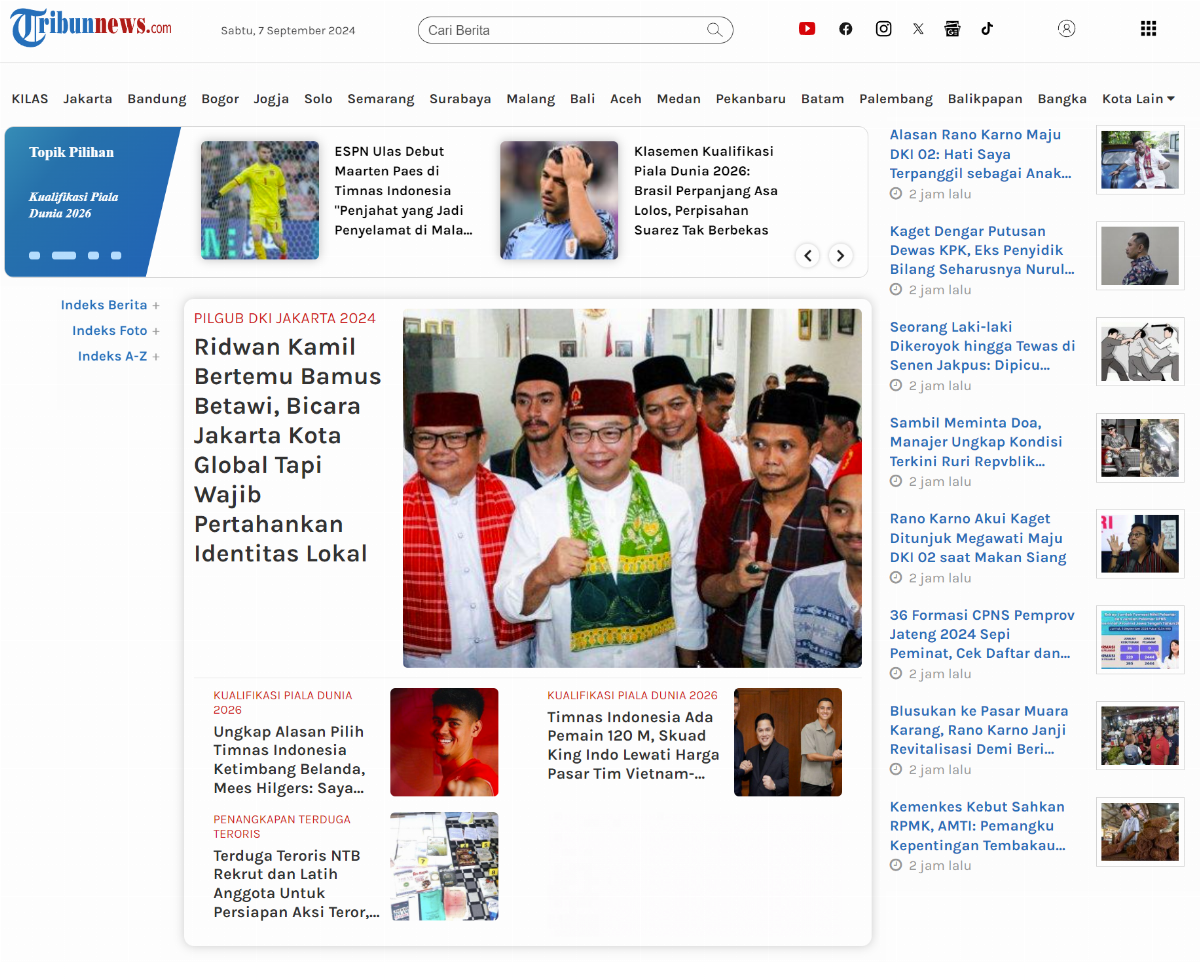Viewport: 1200px width, 962px height.
Task: Open the e-paper/print icon
Action: click(952, 28)
